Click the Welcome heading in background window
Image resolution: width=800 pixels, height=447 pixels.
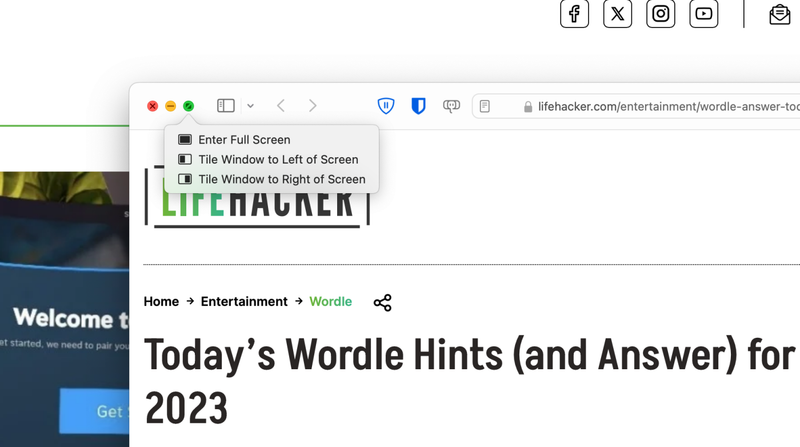pos(71,318)
